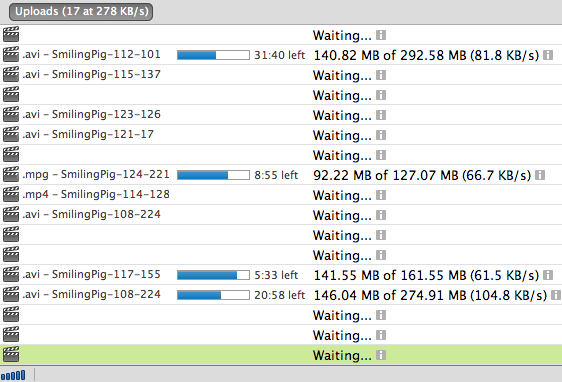Image resolution: width=562 pixels, height=382 pixels.
Task: Click the first unnamed waiting row's clapperboard icon
Action: 11,34
